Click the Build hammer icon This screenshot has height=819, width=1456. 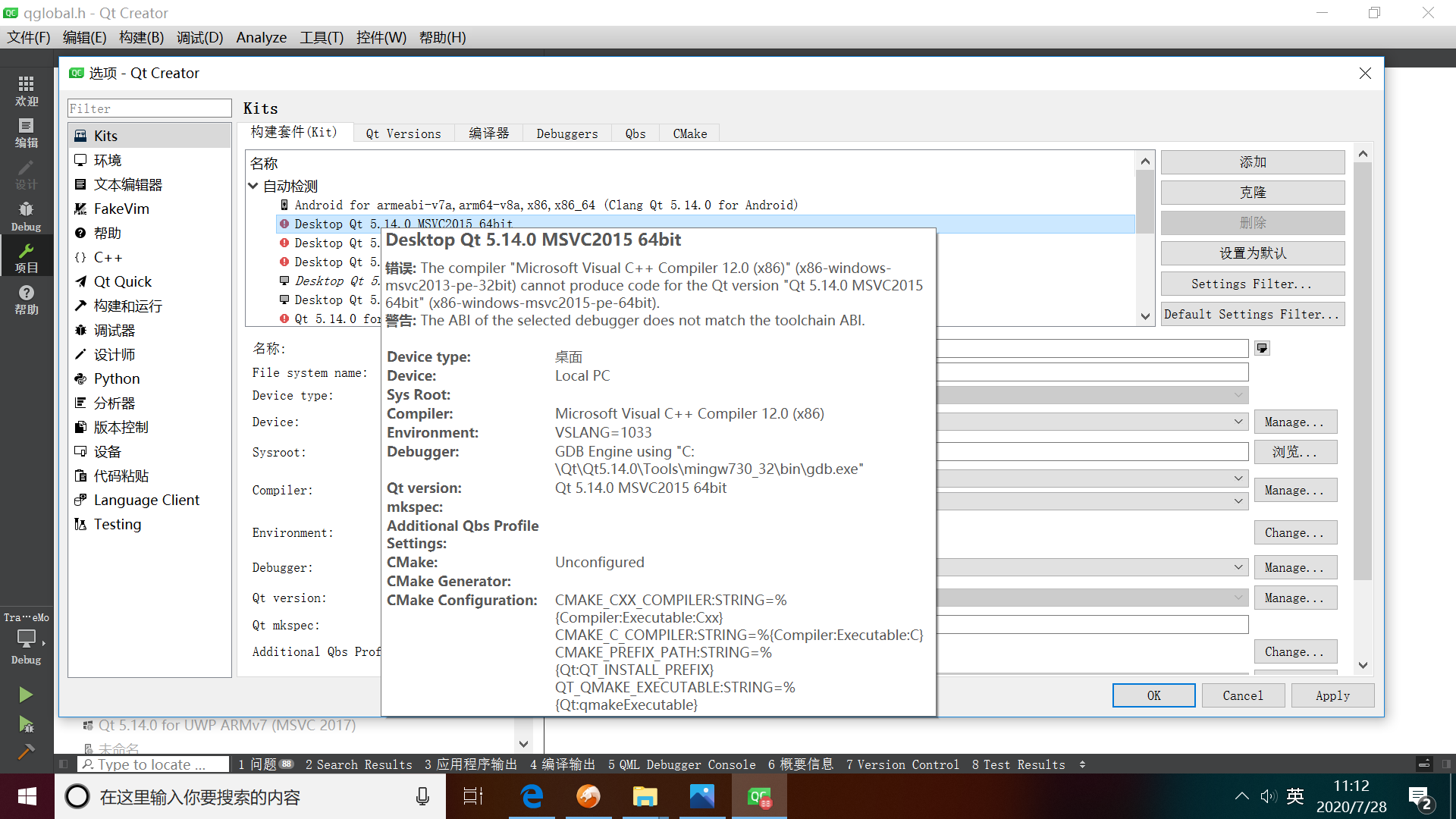click(x=26, y=751)
